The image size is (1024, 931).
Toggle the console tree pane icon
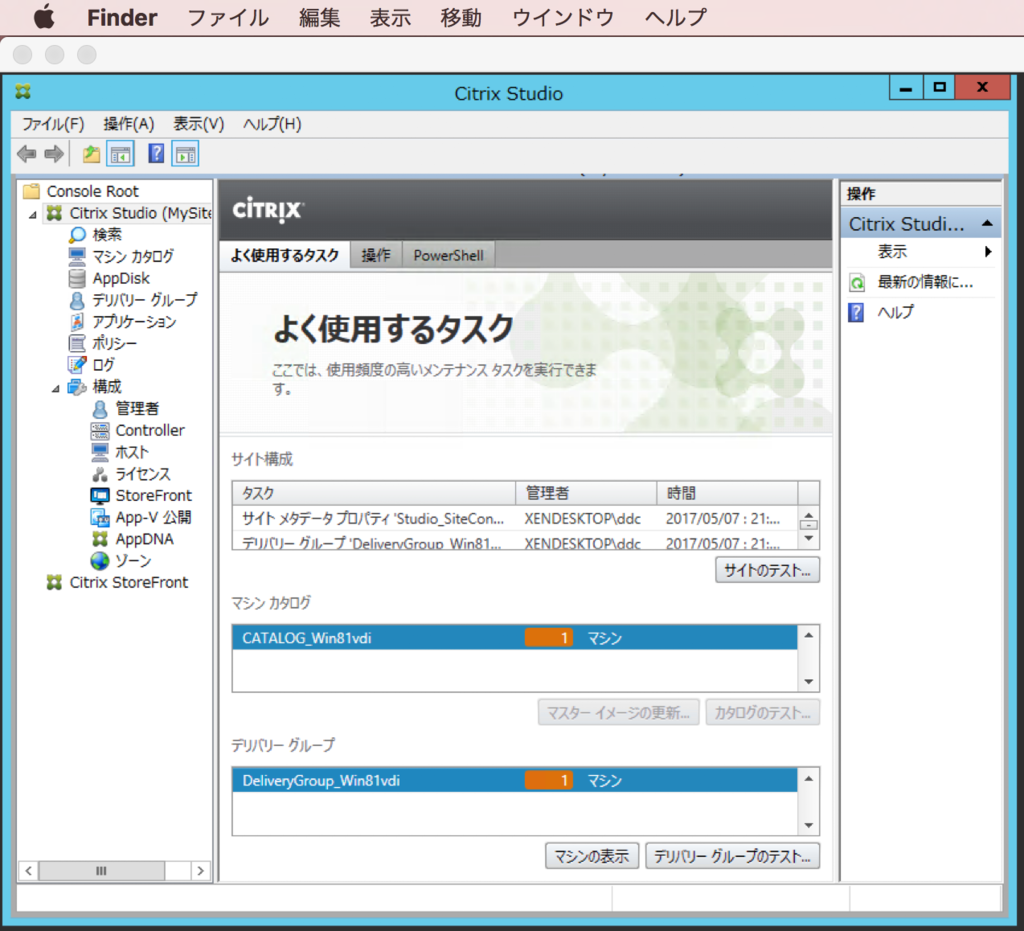[121, 155]
